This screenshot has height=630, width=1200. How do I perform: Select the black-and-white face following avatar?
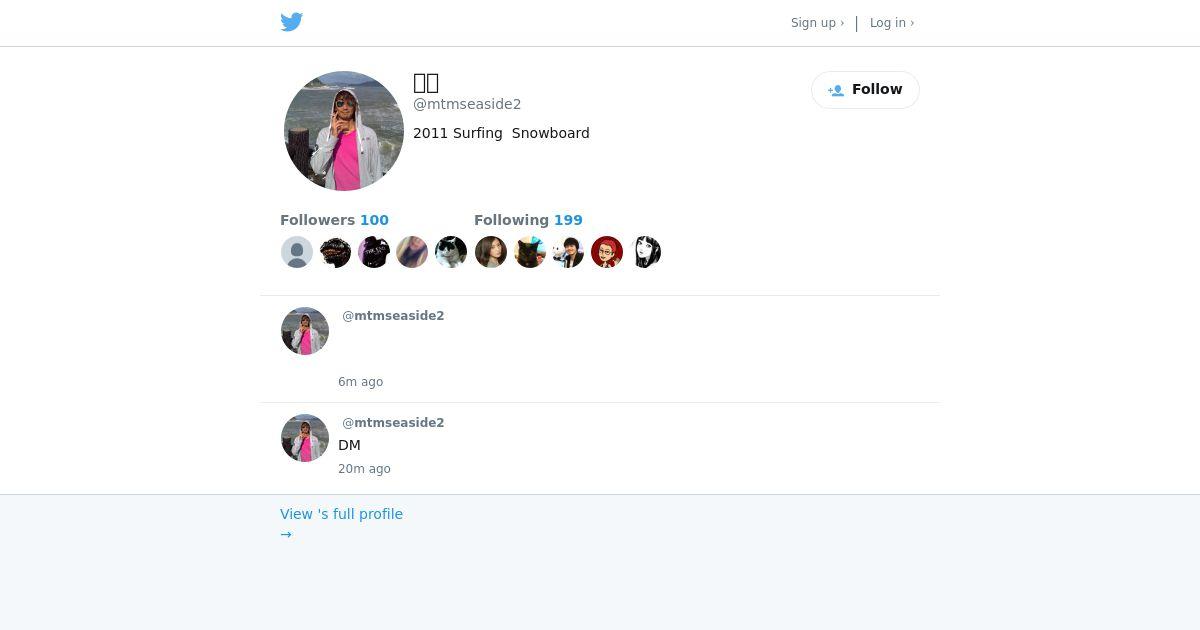(x=646, y=252)
